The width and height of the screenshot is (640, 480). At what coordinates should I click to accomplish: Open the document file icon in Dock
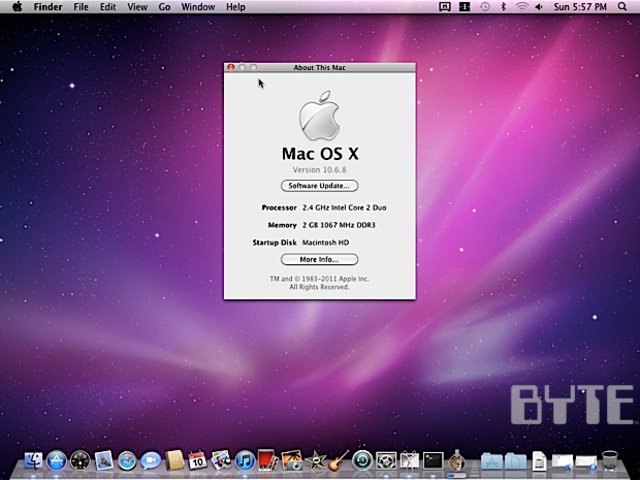coord(539,461)
